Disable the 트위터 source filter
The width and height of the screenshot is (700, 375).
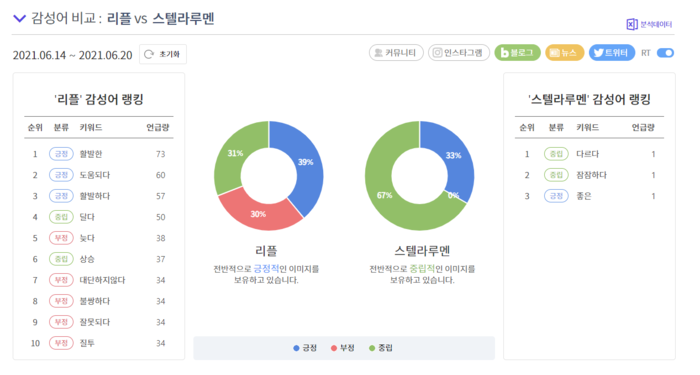612,53
